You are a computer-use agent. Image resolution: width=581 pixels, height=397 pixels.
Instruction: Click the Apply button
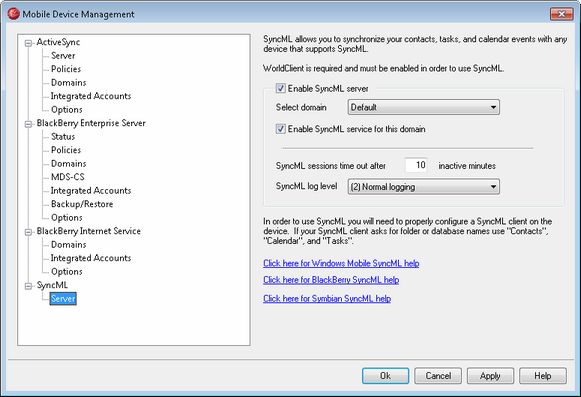click(490, 376)
